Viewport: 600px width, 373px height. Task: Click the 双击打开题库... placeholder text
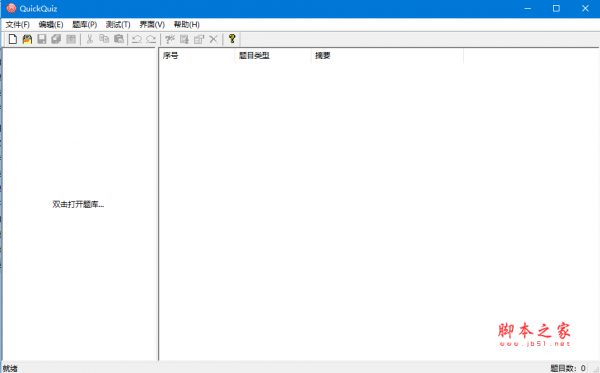[78, 204]
